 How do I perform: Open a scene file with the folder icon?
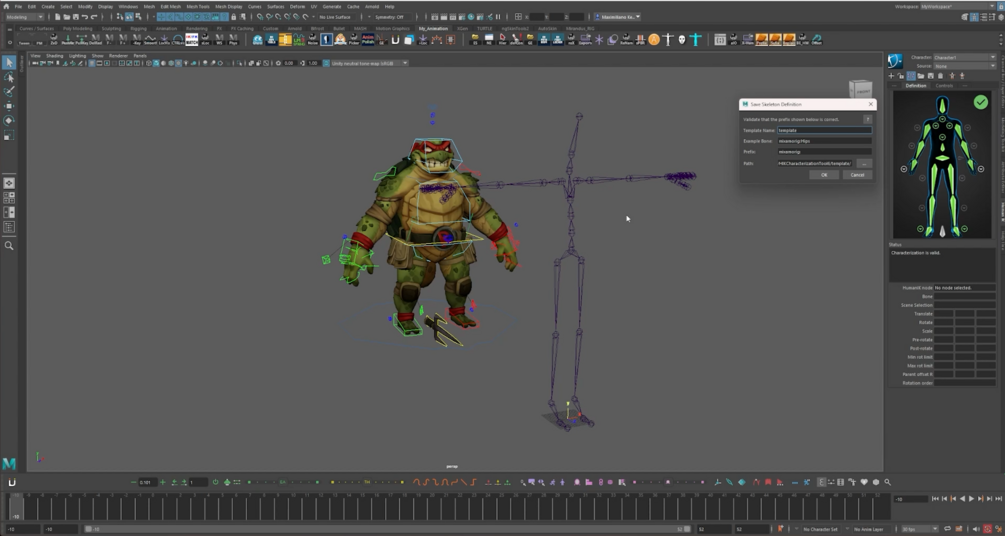pos(67,17)
